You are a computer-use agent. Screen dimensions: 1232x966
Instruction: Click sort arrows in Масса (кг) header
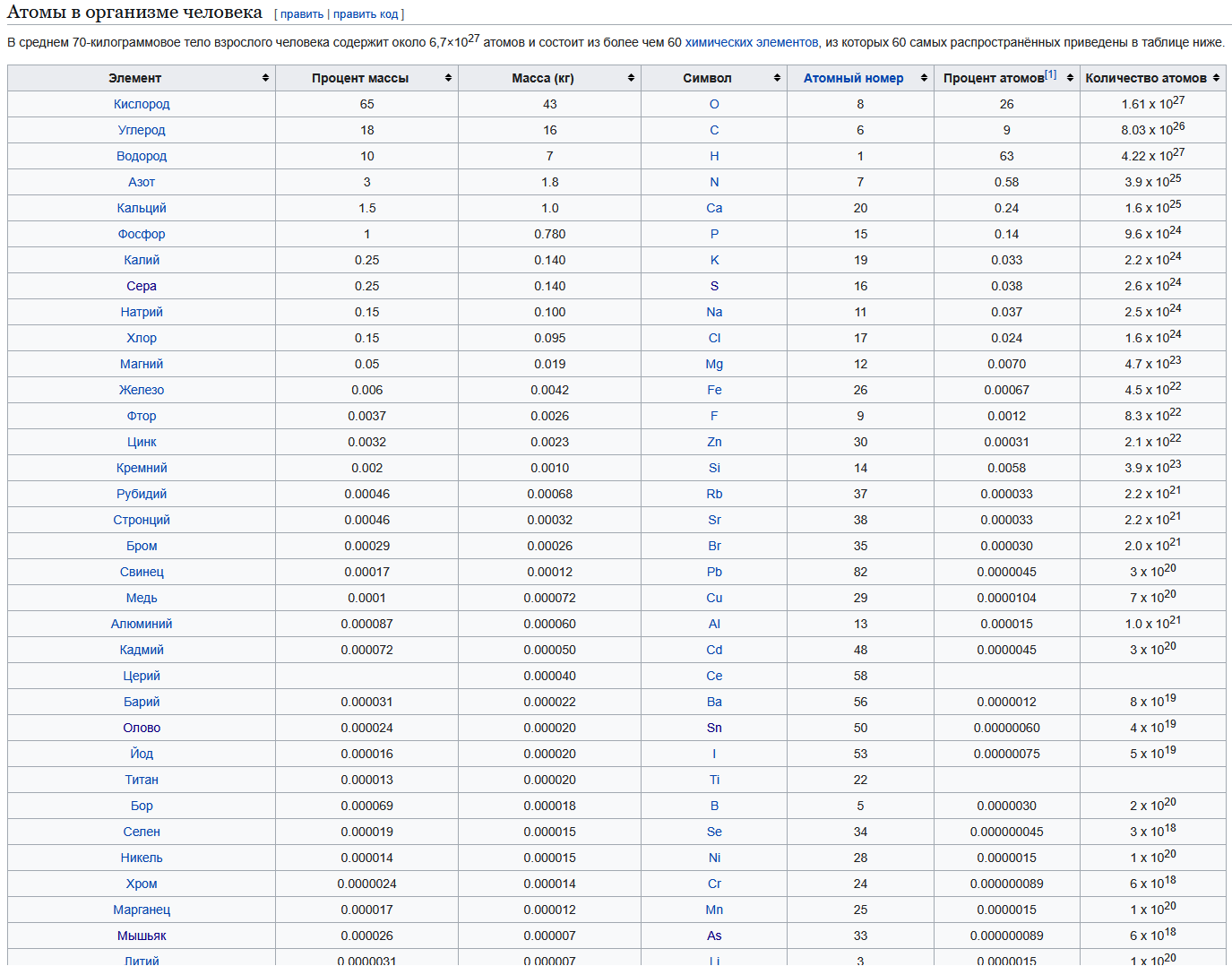pos(631,78)
